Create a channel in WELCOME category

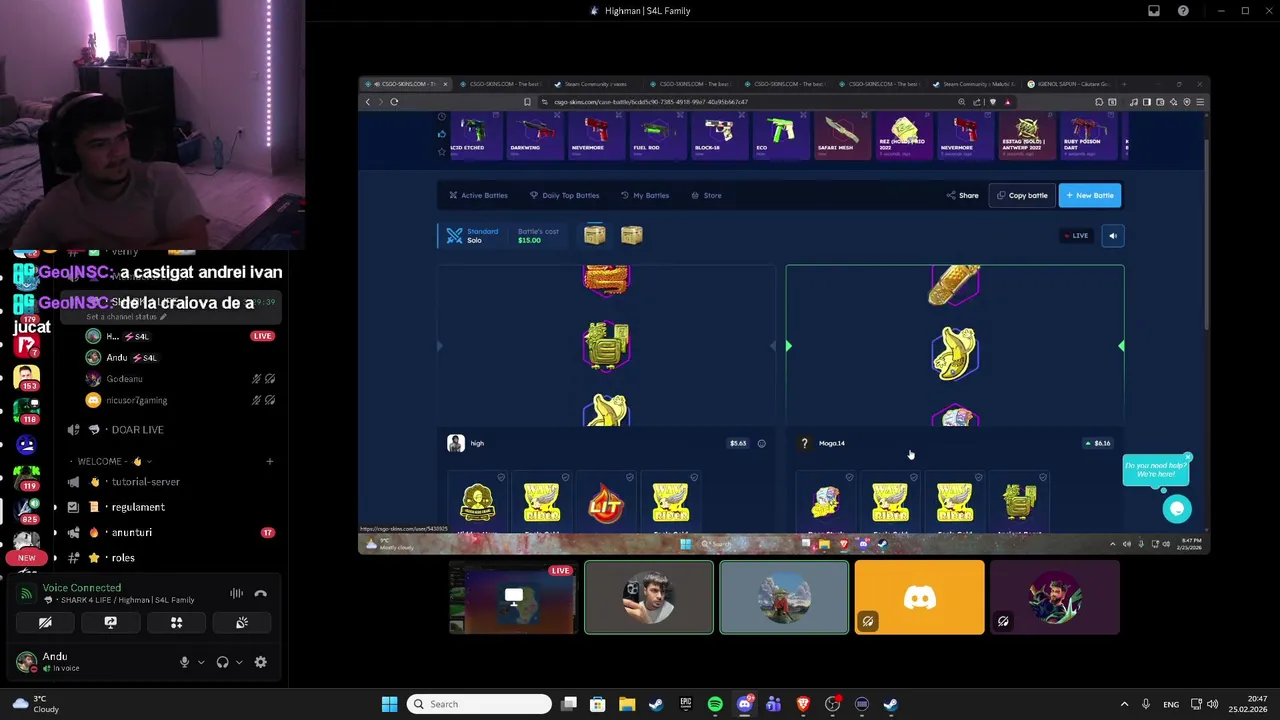269,461
